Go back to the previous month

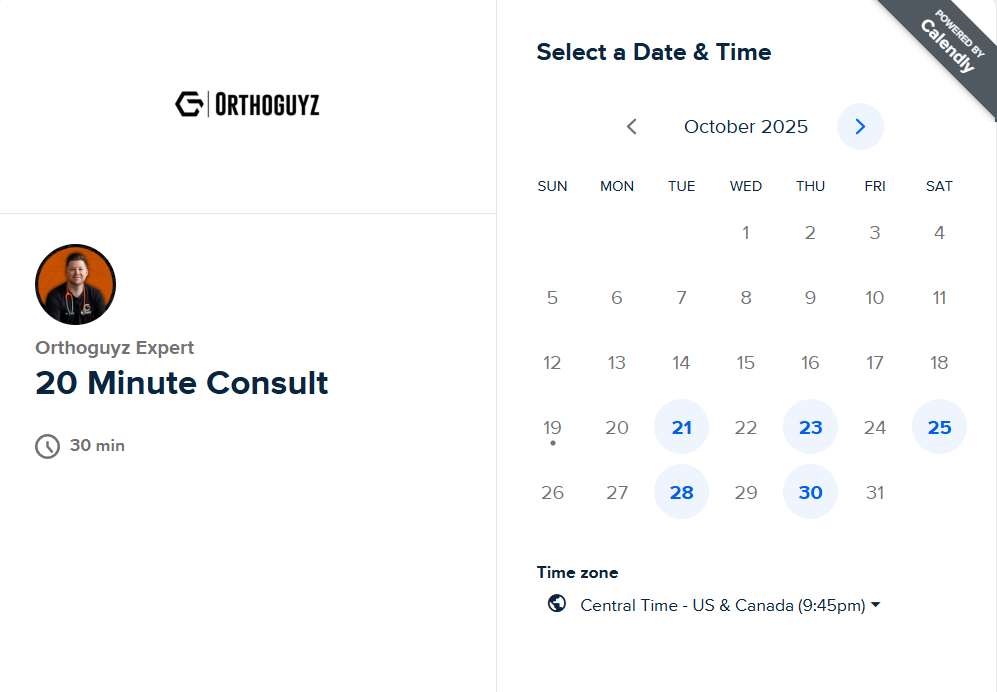(632, 127)
